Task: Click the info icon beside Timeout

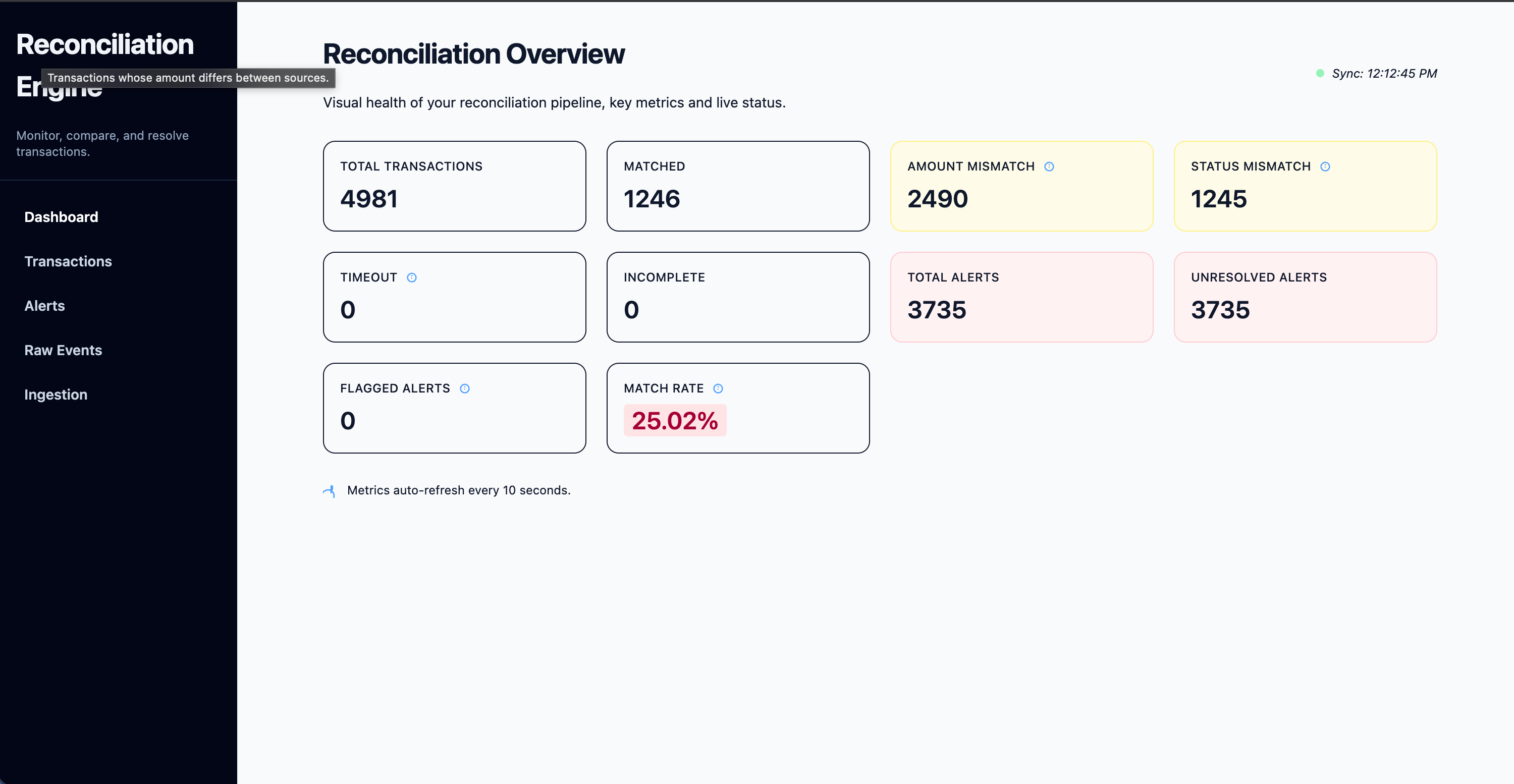Action: click(411, 277)
